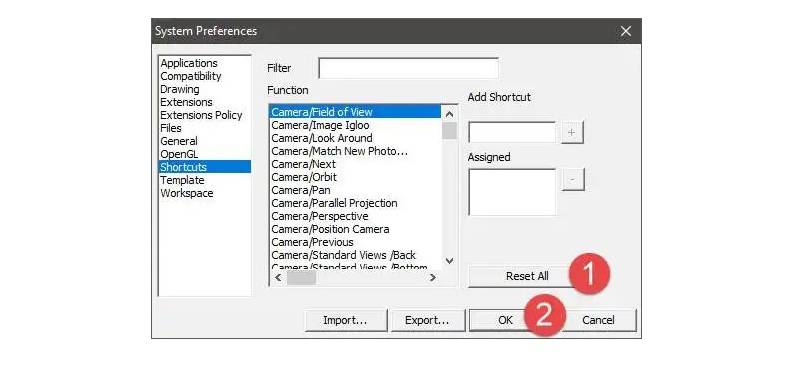800x372 pixels.
Task: Click the minus button to remove shortcut
Action: (573, 180)
